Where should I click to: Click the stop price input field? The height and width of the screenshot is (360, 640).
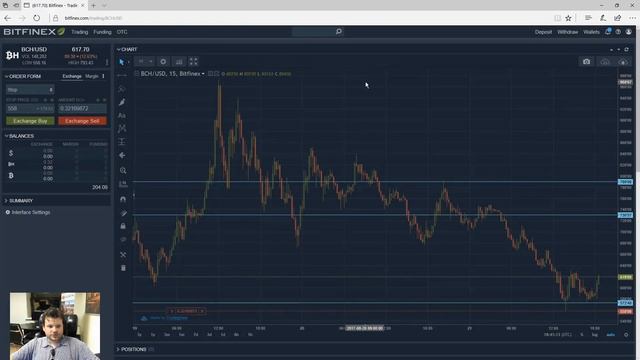click(x=30, y=109)
